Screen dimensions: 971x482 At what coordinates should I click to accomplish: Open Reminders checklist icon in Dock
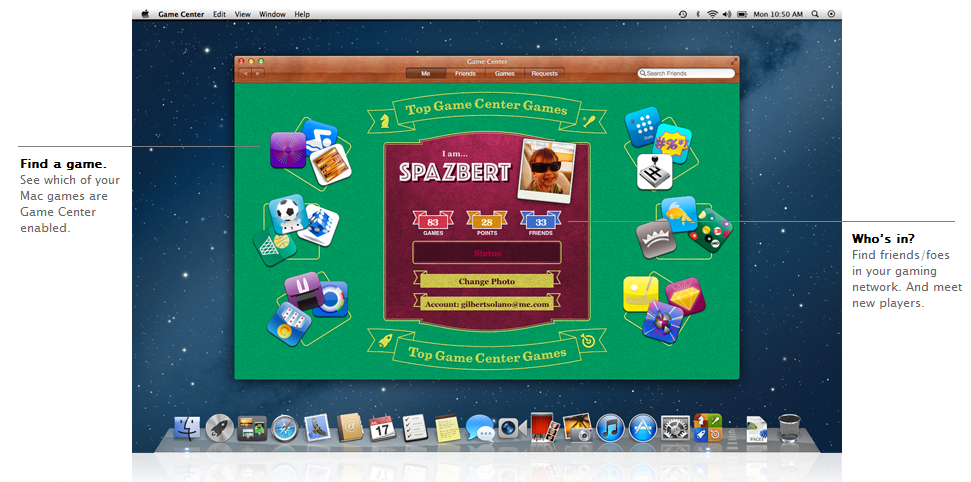[414, 428]
